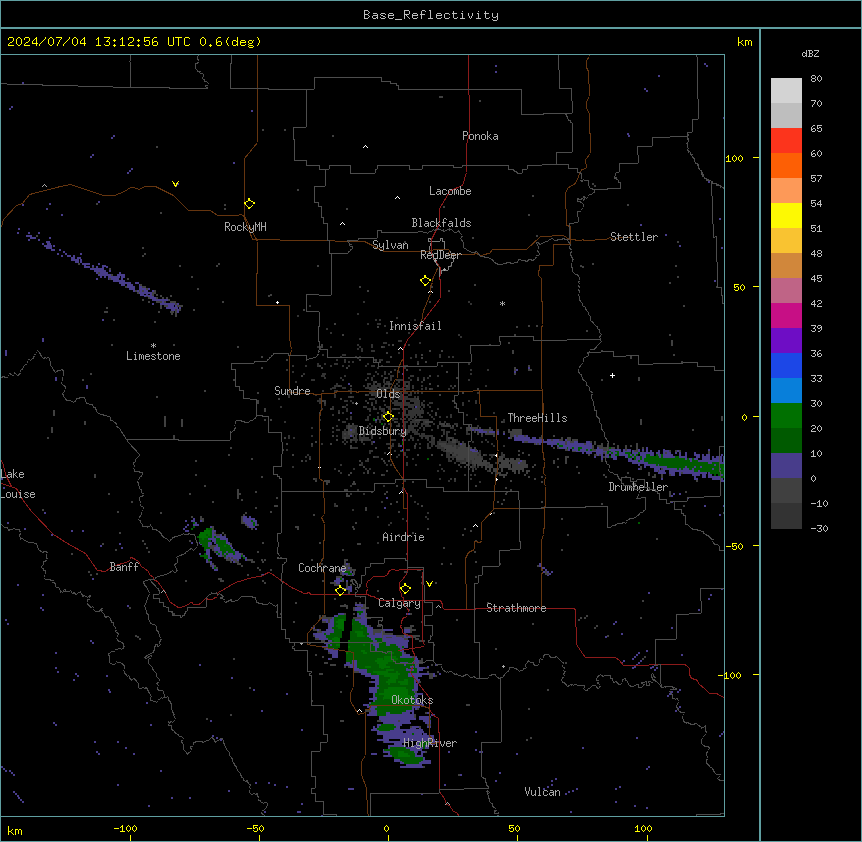Click the Ponoka city label
The image size is (862, 842).
pos(480,136)
